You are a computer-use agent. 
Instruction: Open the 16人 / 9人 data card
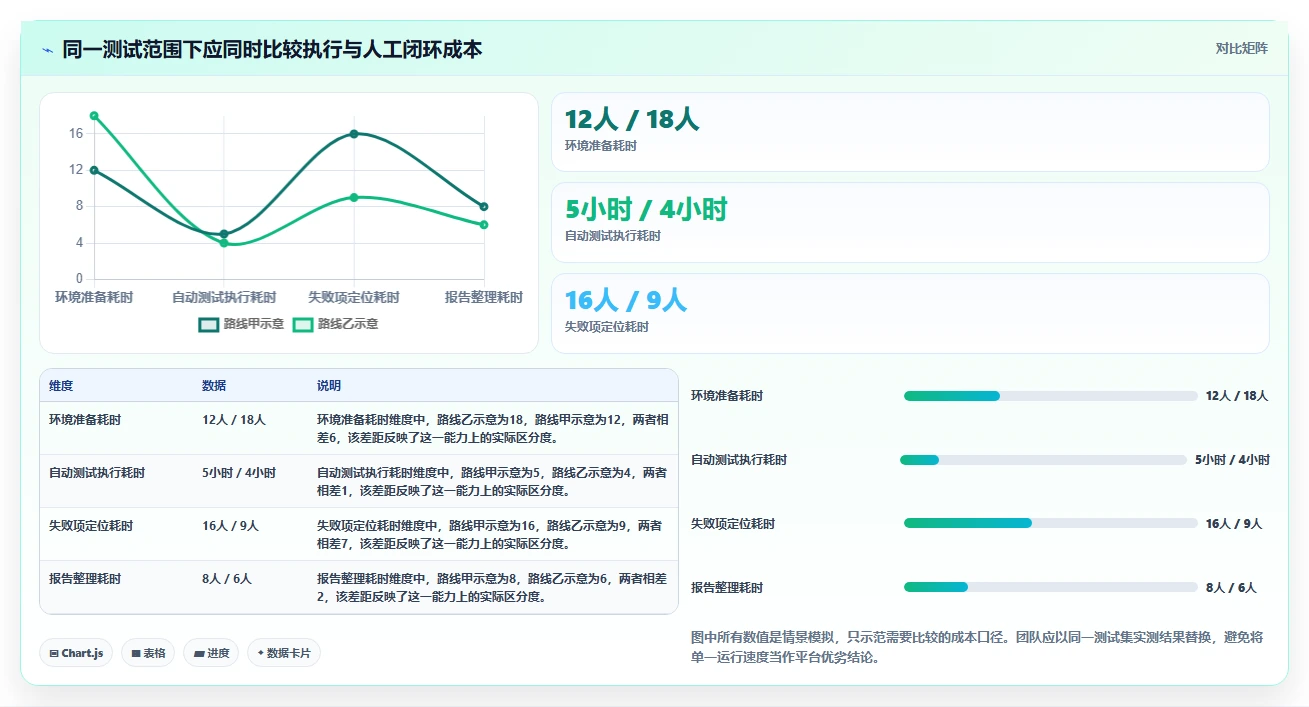tap(910, 313)
